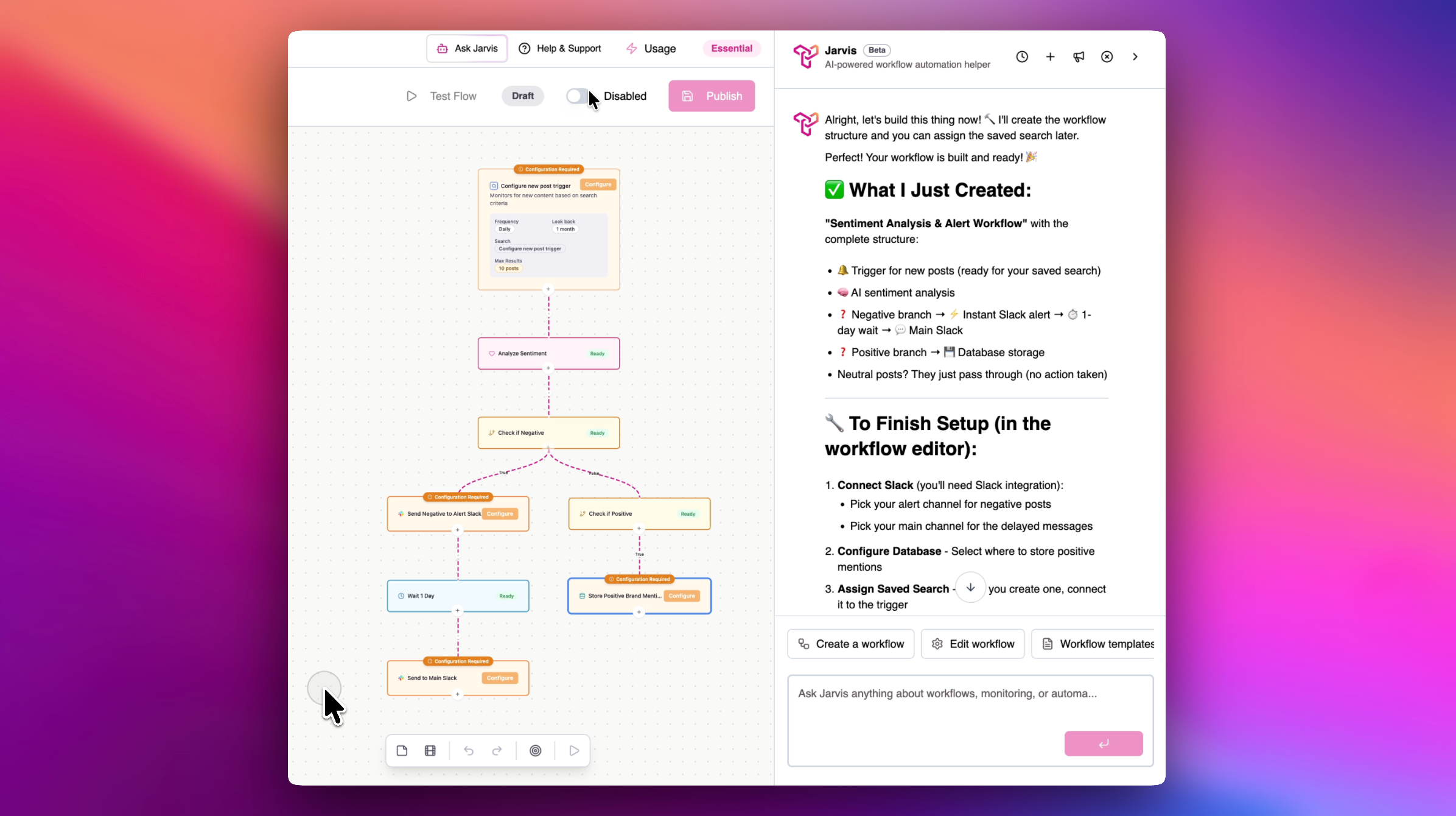Add a step below Analyze Sentiment
The height and width of the screenshot is (816, 1456).
pos(548,368)
